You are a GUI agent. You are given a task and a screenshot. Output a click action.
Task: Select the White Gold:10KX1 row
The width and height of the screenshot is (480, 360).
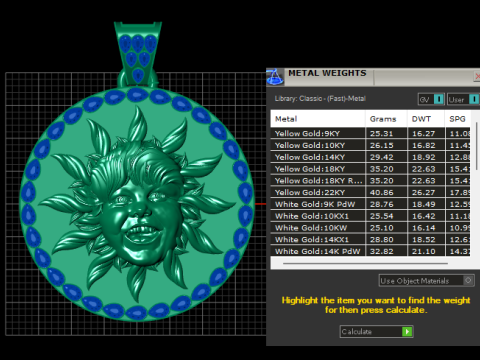click(x=370, y=216)
